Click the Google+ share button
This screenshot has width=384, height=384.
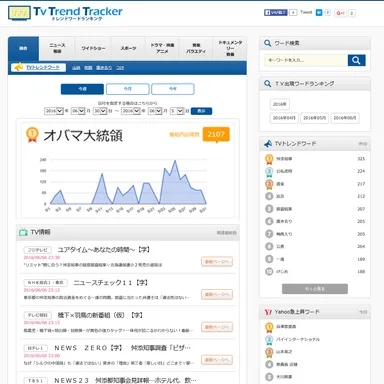click(340, 13)
